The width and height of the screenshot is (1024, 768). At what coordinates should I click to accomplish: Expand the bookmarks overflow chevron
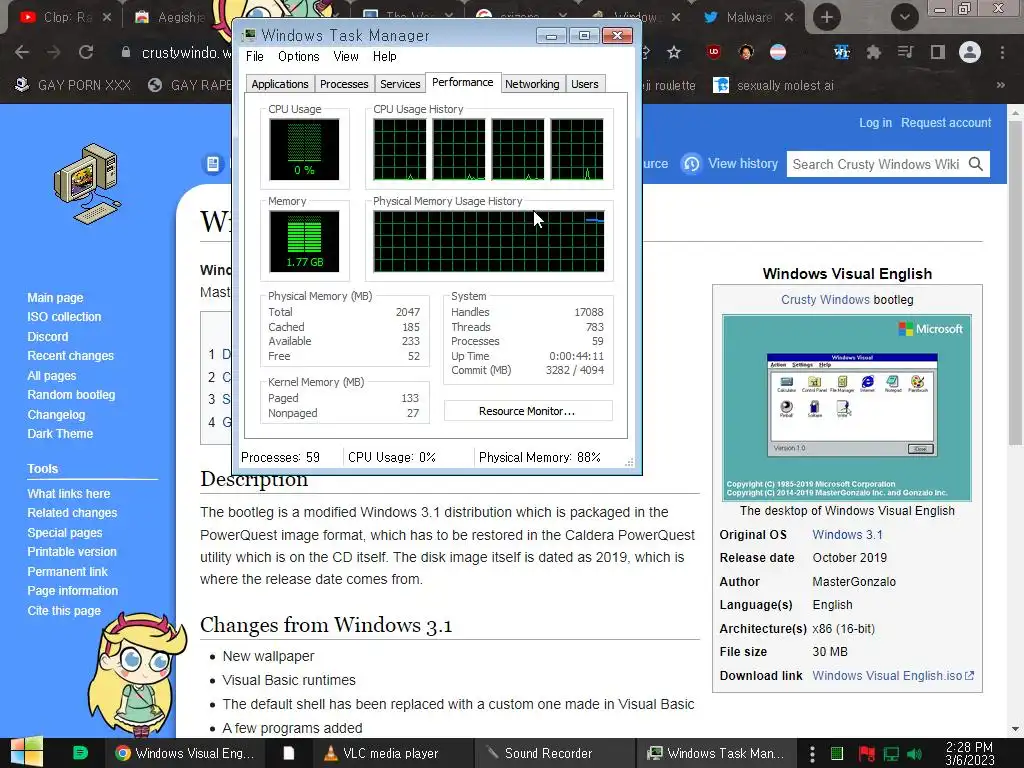[1000, 85]
